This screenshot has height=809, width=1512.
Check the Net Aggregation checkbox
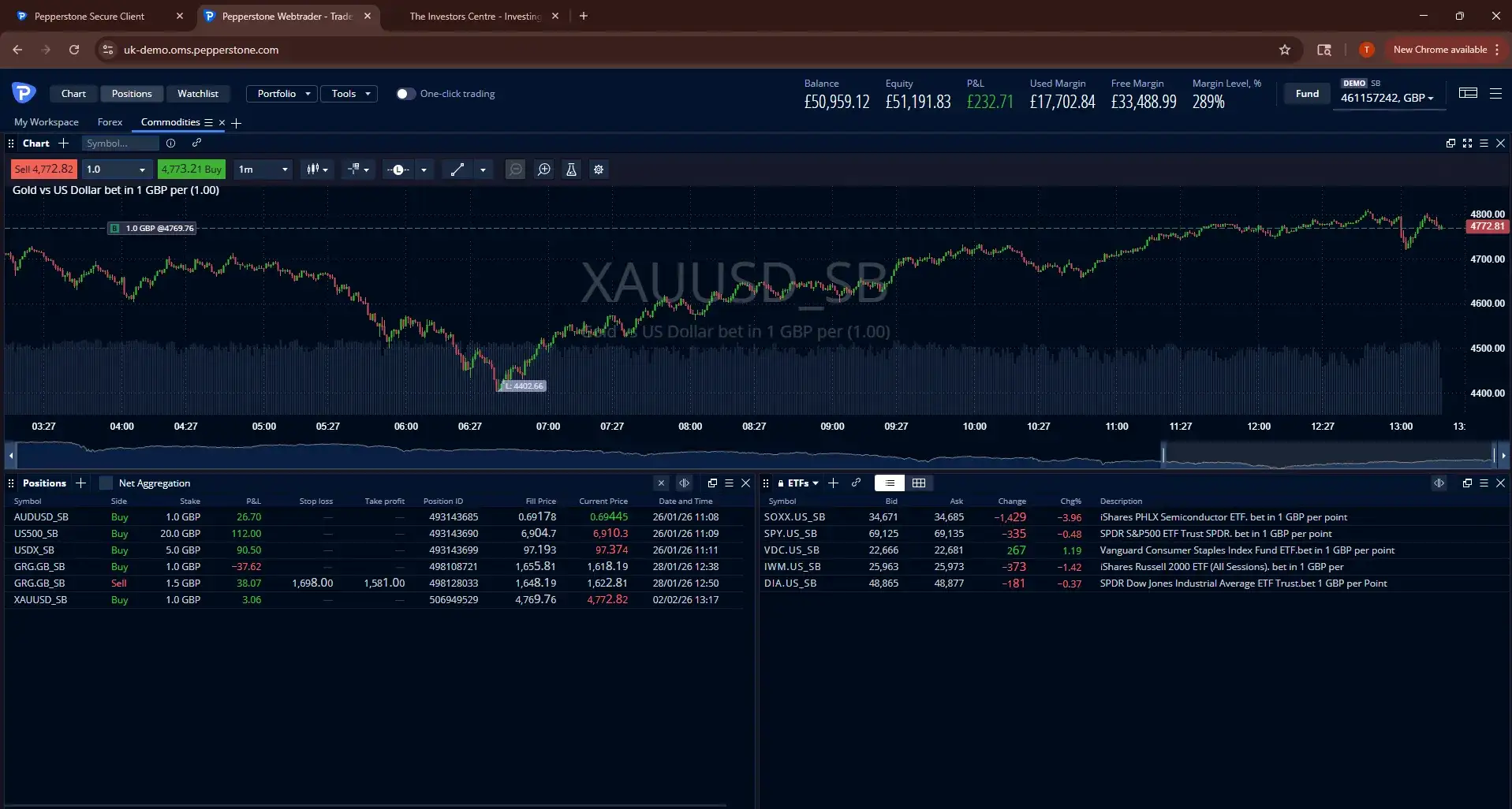tap(105, 483)
